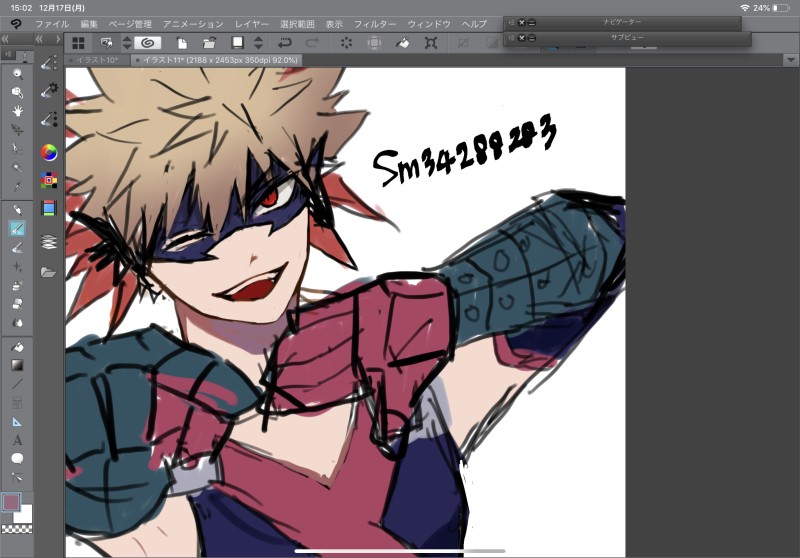Screen dimensions: 800x558
Task: Open the ページ管理 menu
Action: [x=130, y=24]
